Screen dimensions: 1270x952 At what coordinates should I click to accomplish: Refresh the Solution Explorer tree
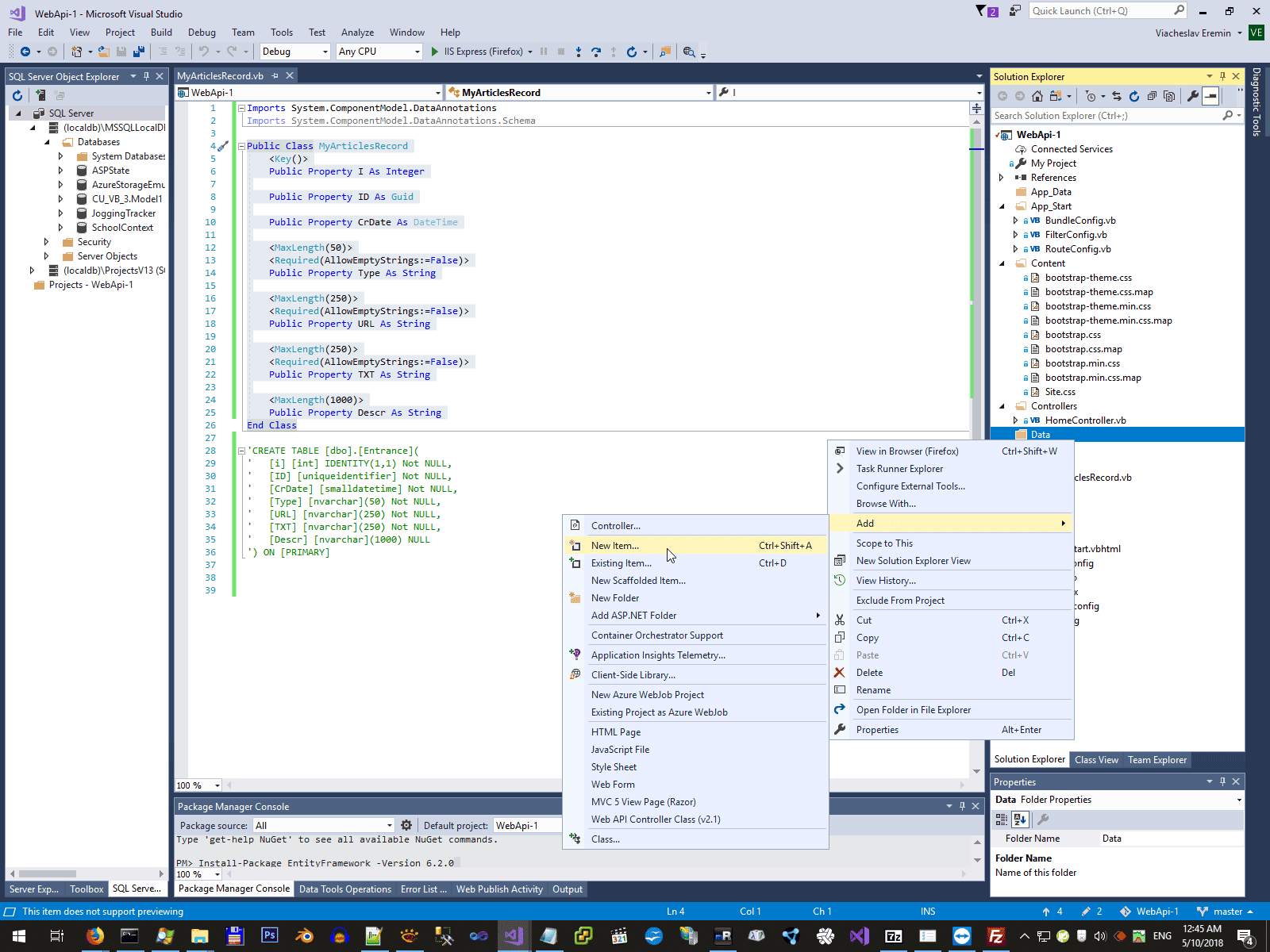[x=1134, y=96]
